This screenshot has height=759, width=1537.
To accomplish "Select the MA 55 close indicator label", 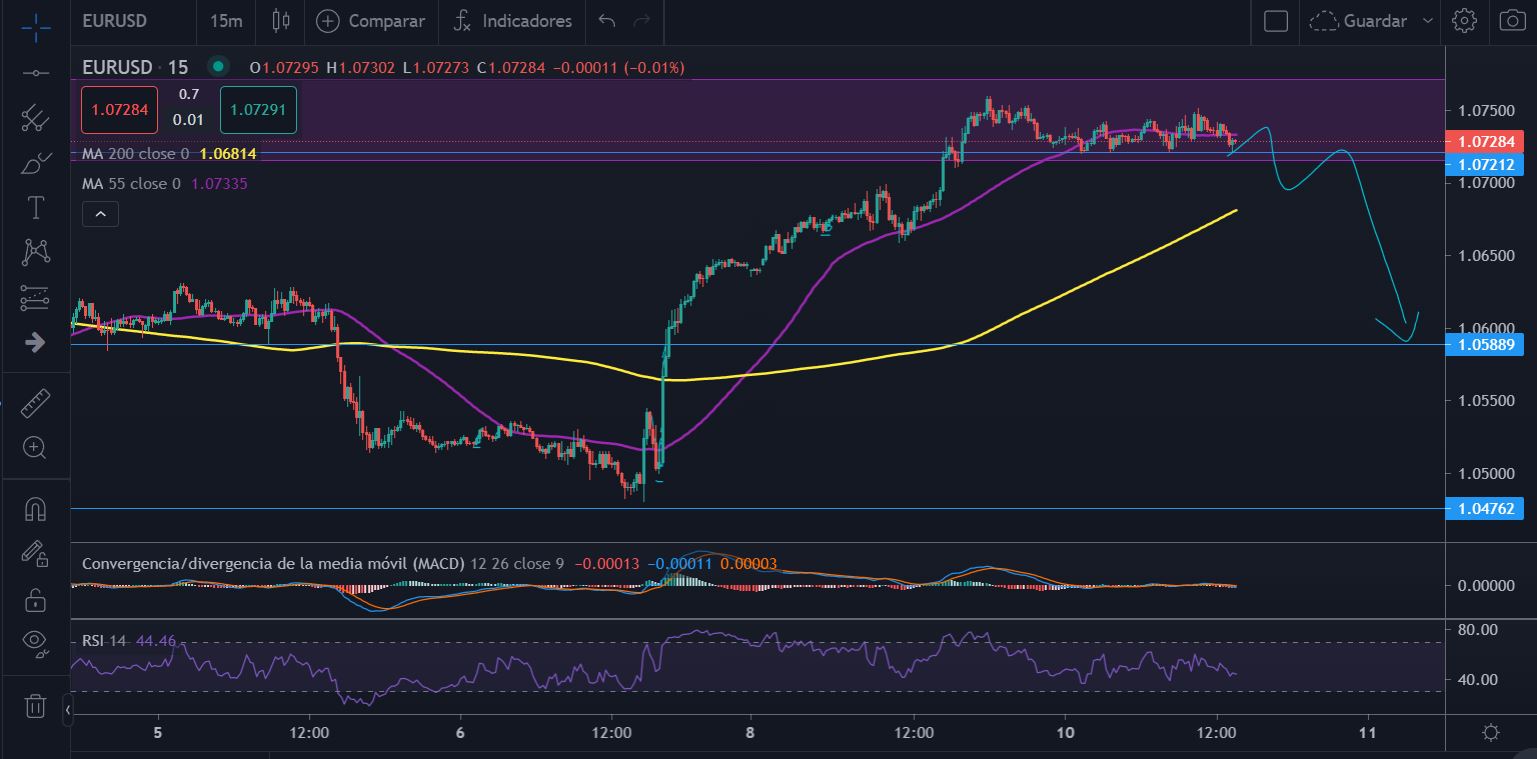I will click(x=131, y=184).
